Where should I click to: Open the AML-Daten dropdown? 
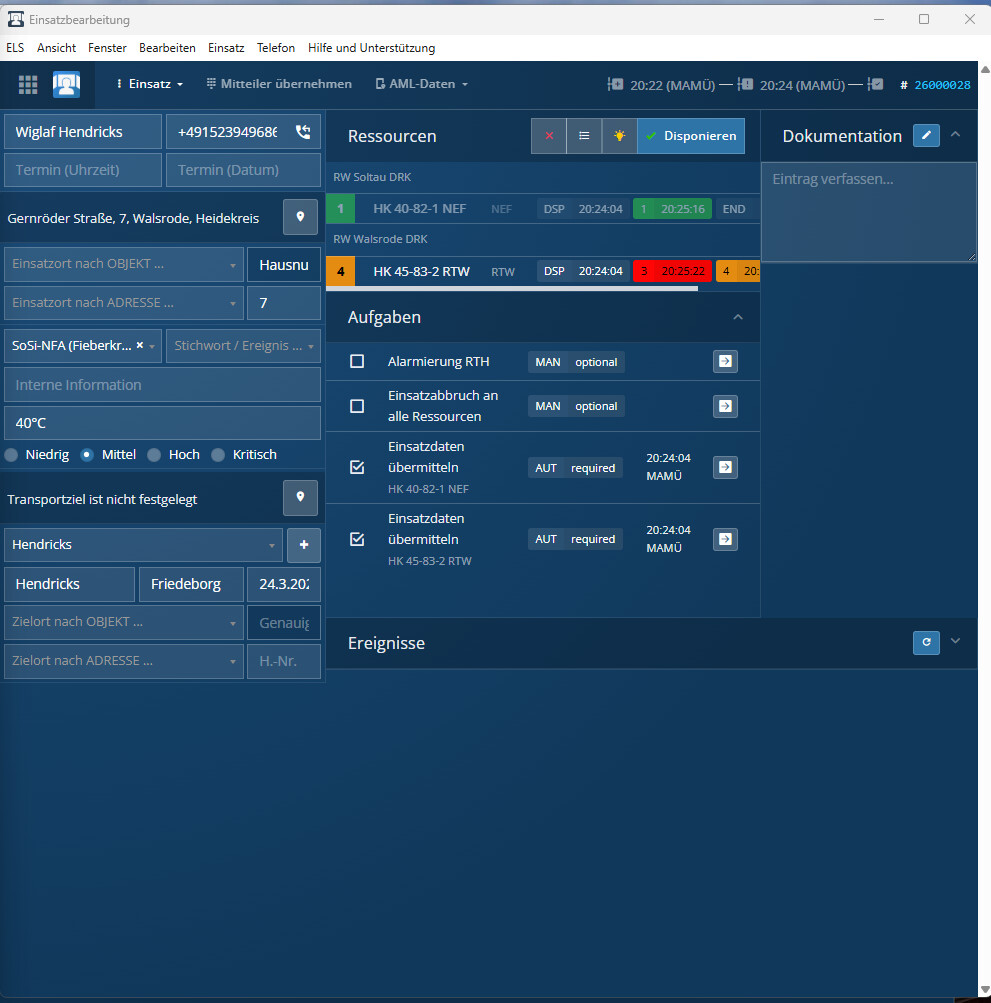(422, 85)
